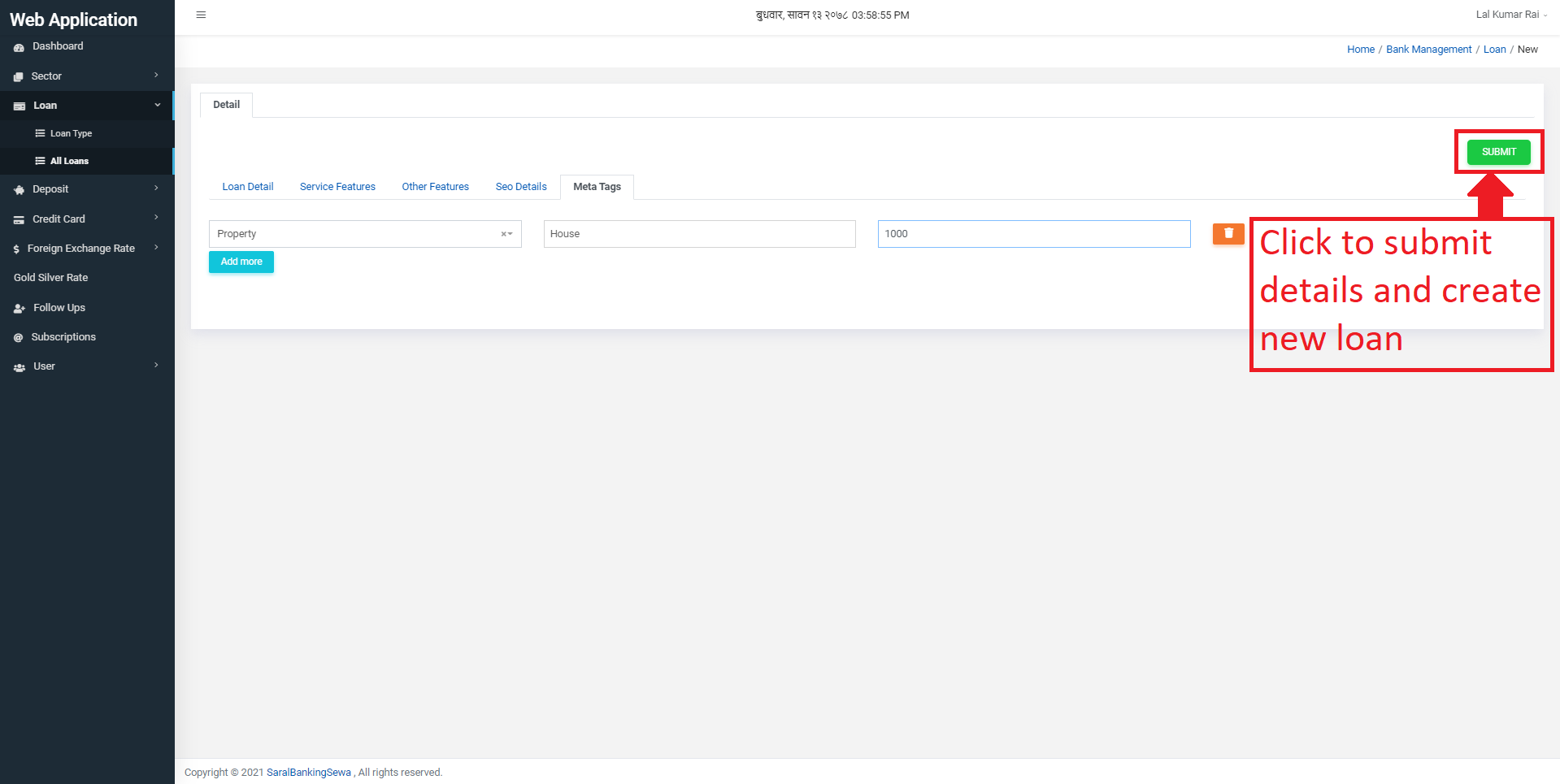Click the Deposit piggy bank icon

[20, 189]
